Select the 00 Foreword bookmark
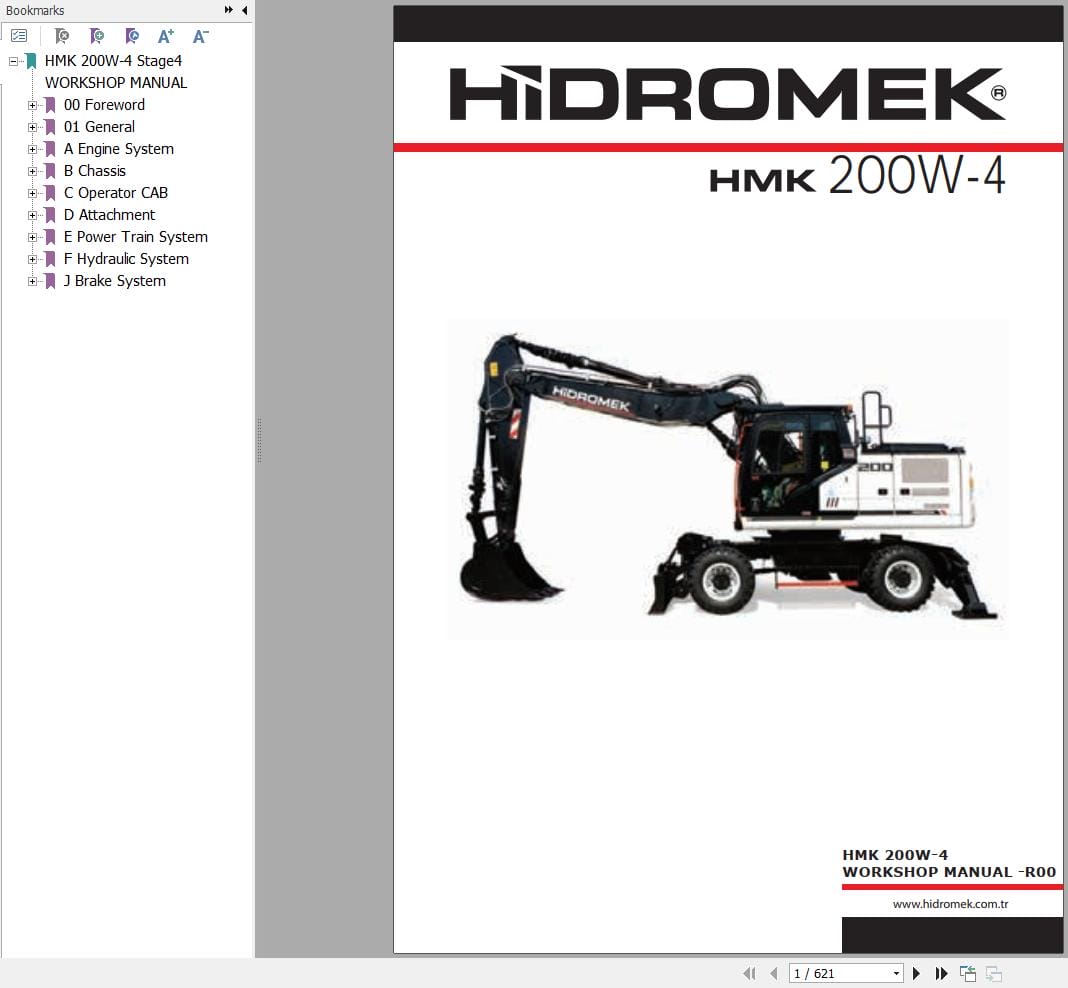The image size is (1068, 988). point(104,105)
